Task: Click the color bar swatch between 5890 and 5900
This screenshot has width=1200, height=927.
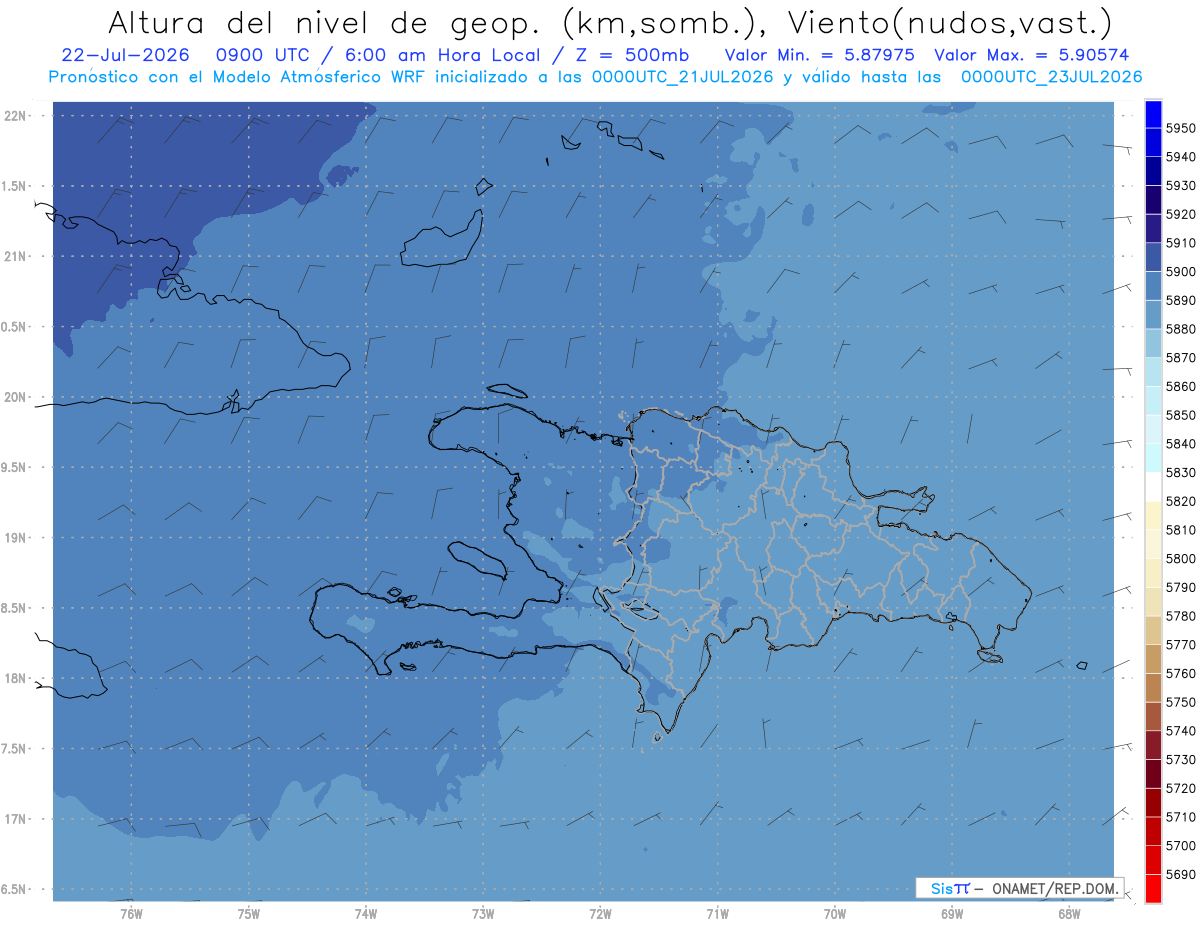Action: [x=1153, y=286]
